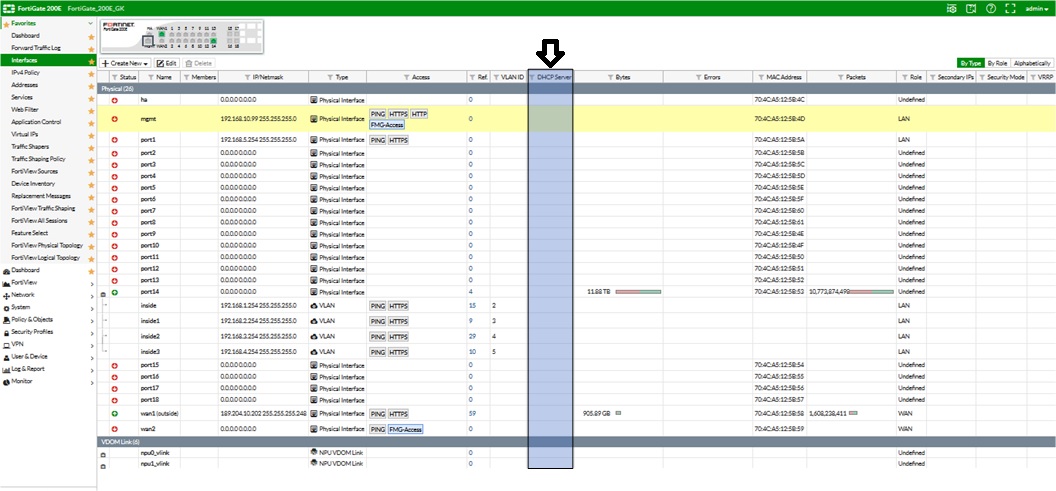Click the Edit button
1056x491 pixels.
pyautogui.click(x=167, y=63)
